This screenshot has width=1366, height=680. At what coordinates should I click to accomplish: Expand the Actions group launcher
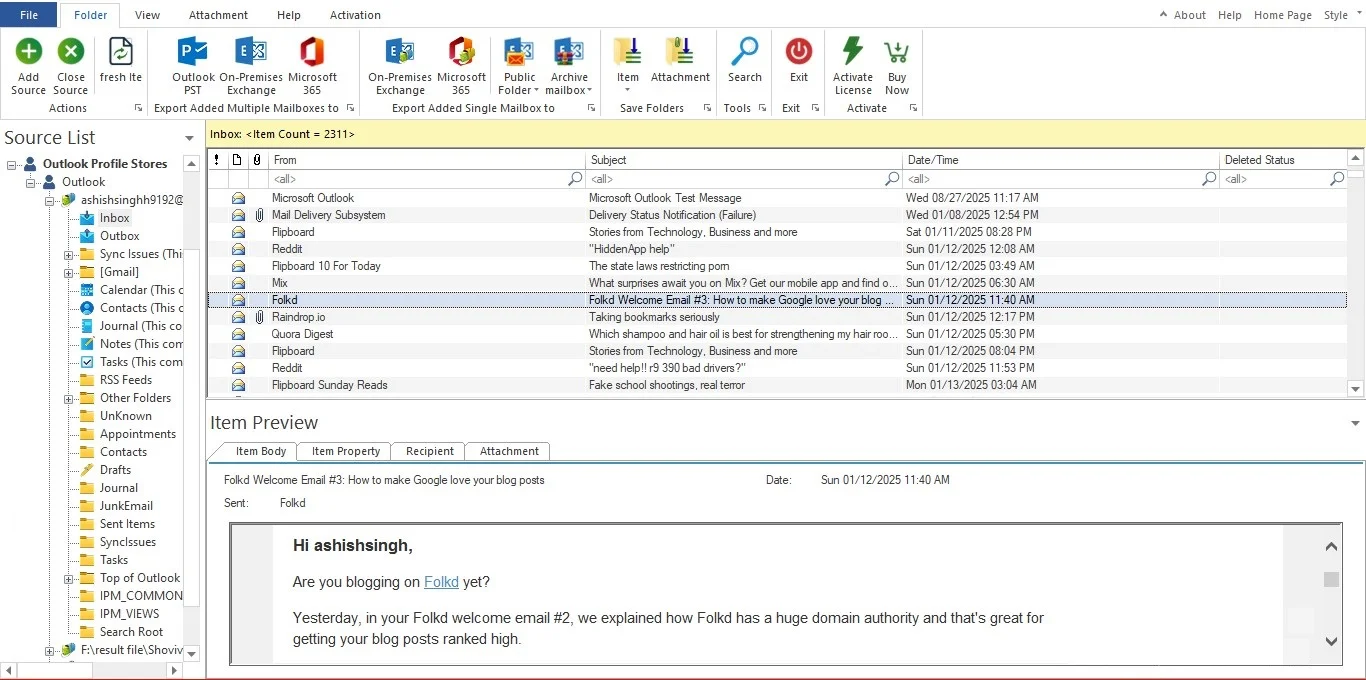(138, 108)
